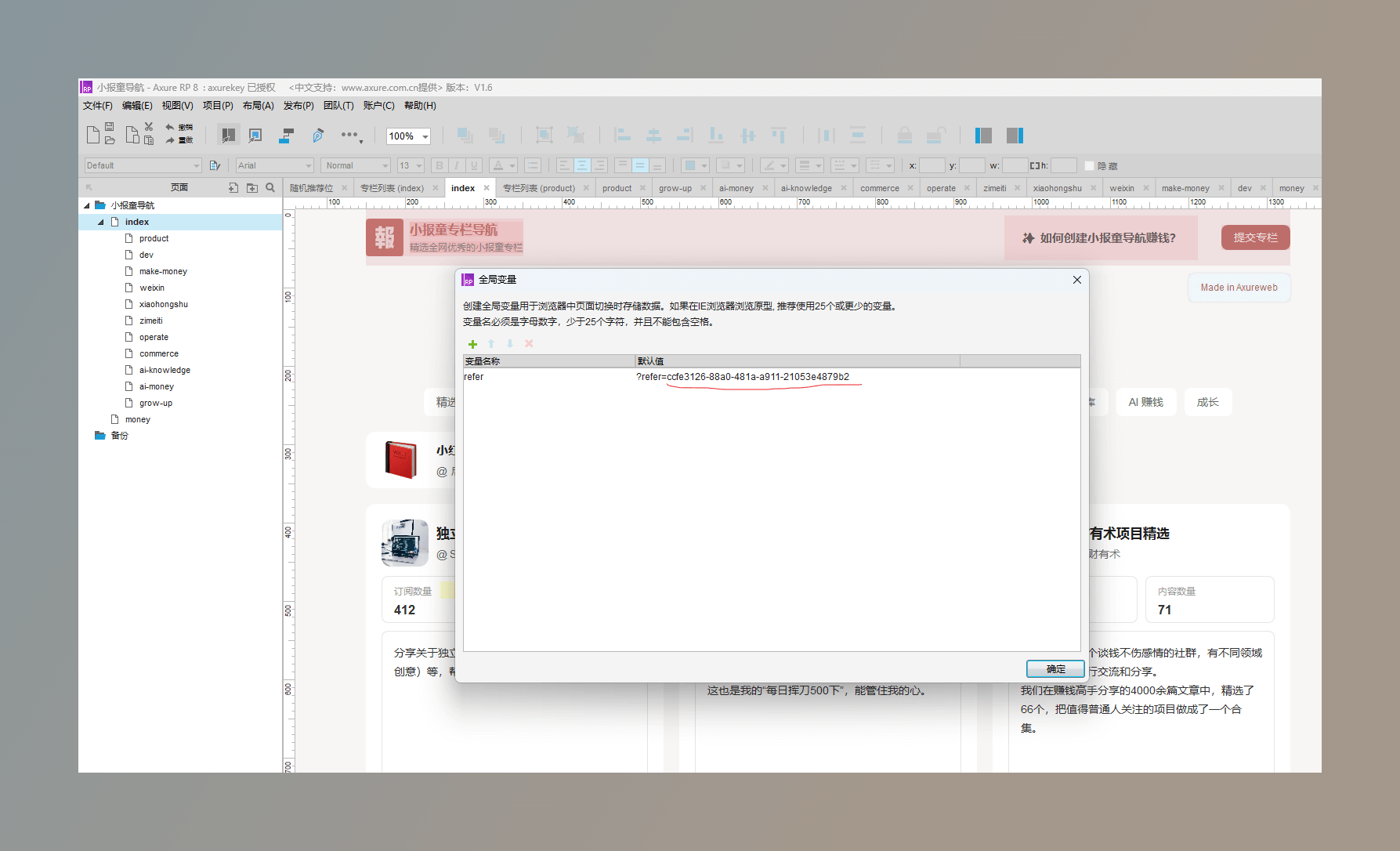
Task: Check the 隐藏 (hidden) checkbox
Action: [1089, 166]
